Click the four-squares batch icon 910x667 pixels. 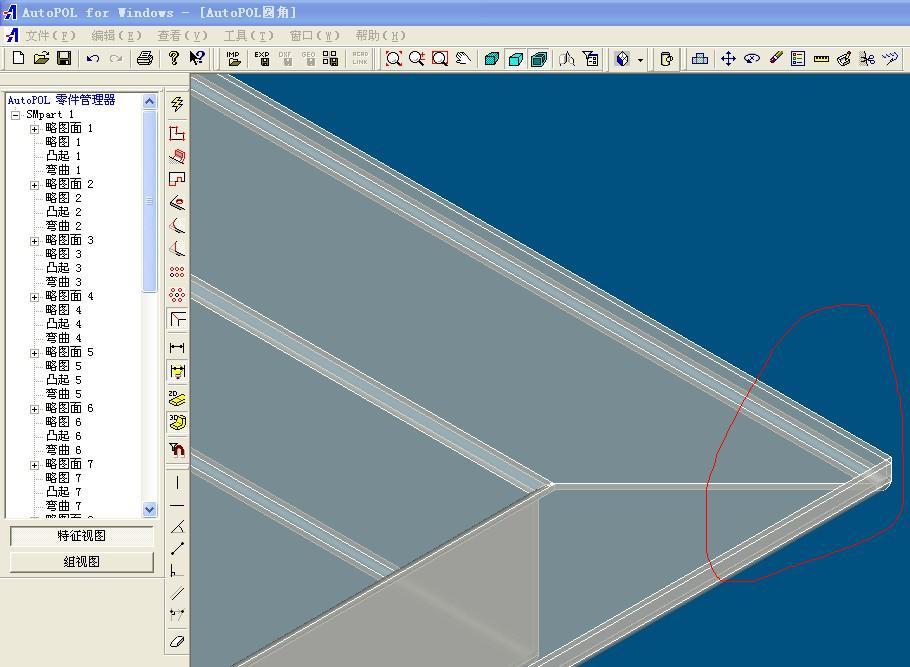click(330, 58)
